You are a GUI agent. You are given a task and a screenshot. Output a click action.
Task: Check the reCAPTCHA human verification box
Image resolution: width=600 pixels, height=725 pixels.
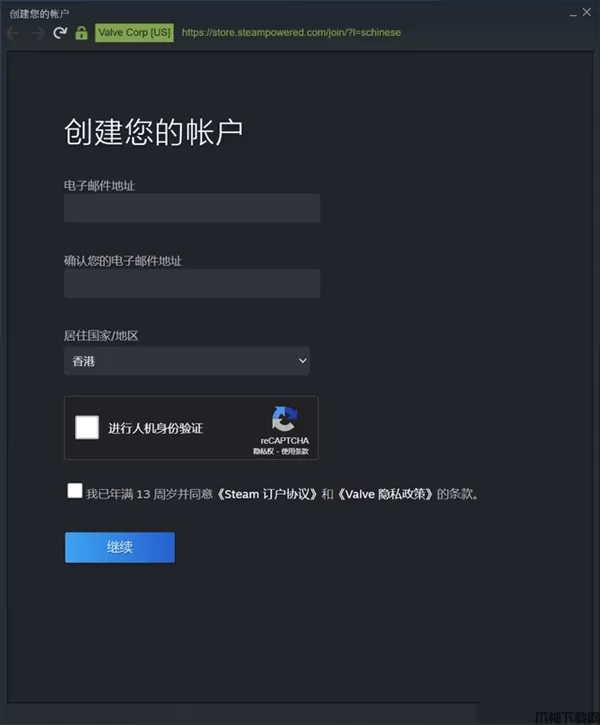[x=87, y=427]
